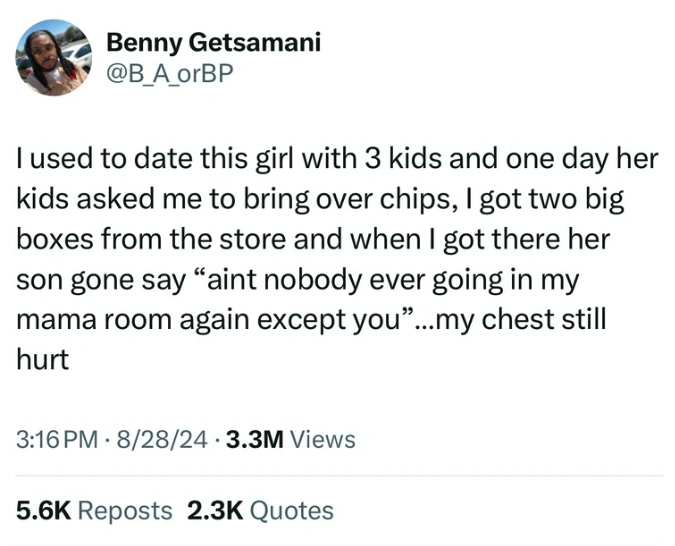
Task: Open the 2.3K Quotes list
Action: click(x=259, y=510)
